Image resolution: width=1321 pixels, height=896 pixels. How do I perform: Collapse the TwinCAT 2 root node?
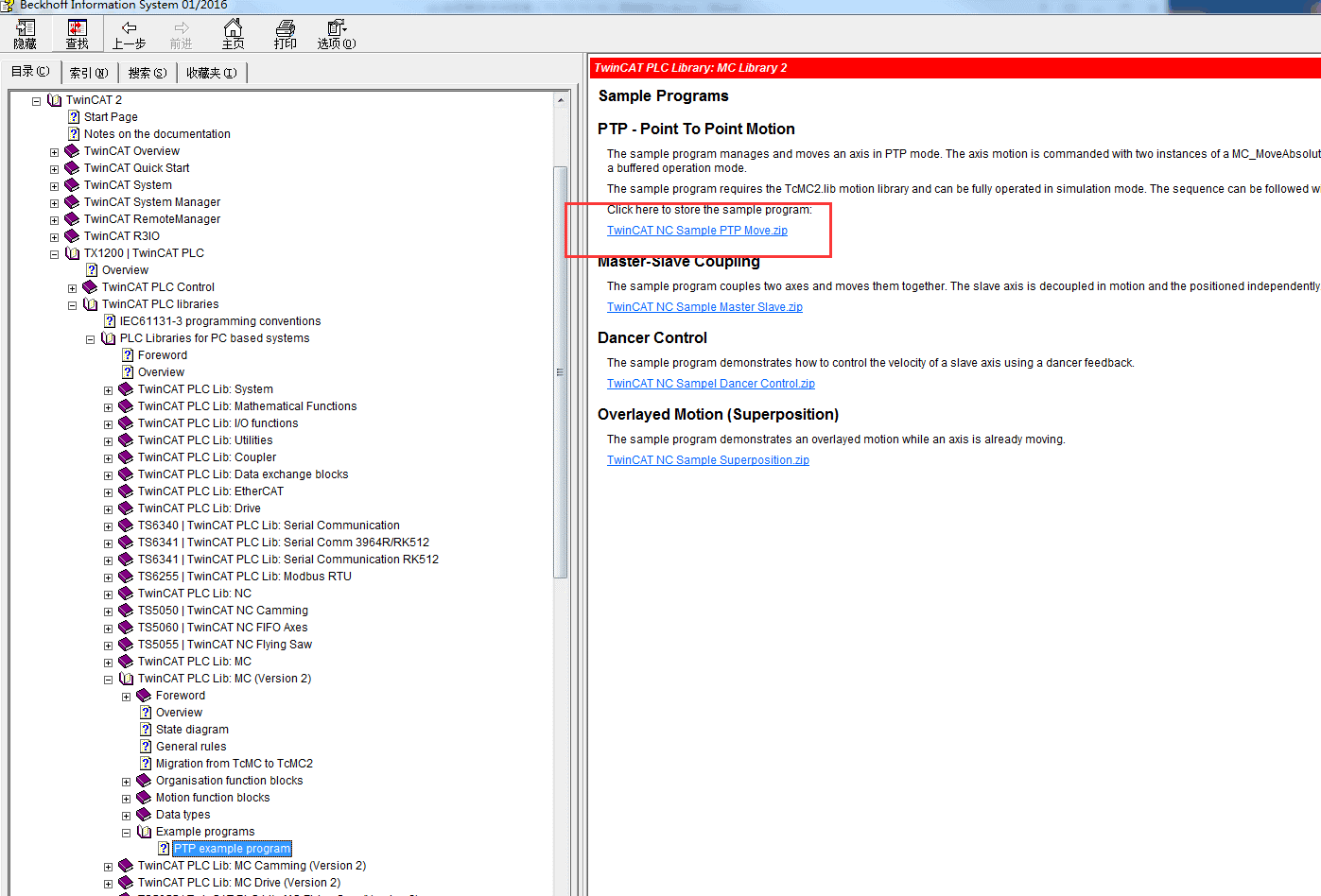36,100
